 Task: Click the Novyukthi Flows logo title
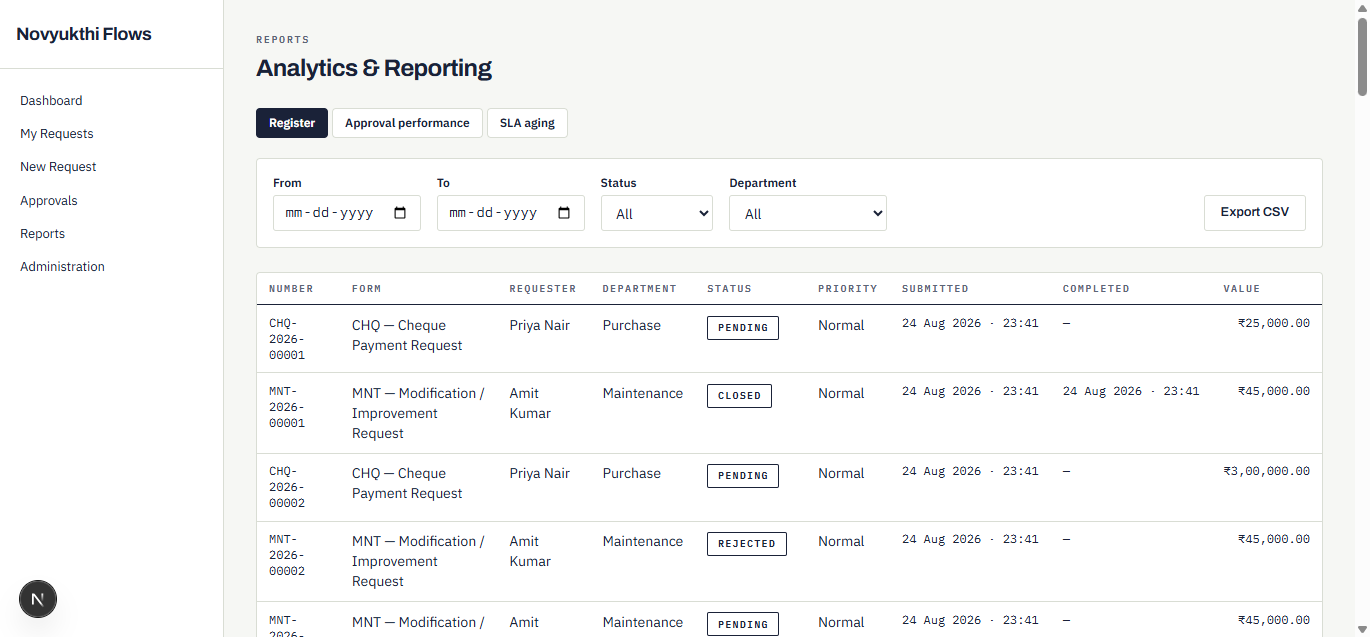pyautogui.click(x=84, y=34)
